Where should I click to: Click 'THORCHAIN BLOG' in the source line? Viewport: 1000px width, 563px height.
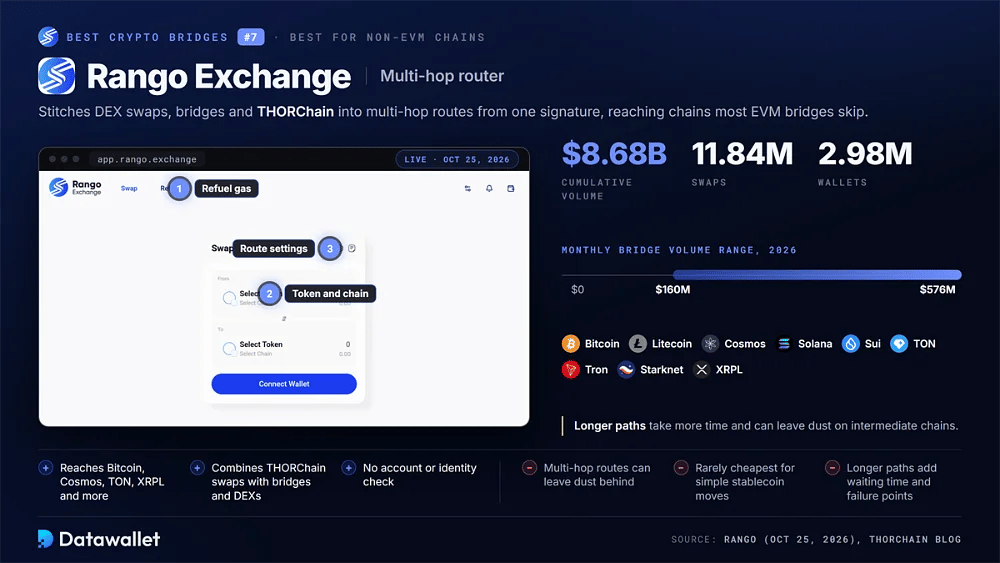pyautogui.click(x=915, y=539)
